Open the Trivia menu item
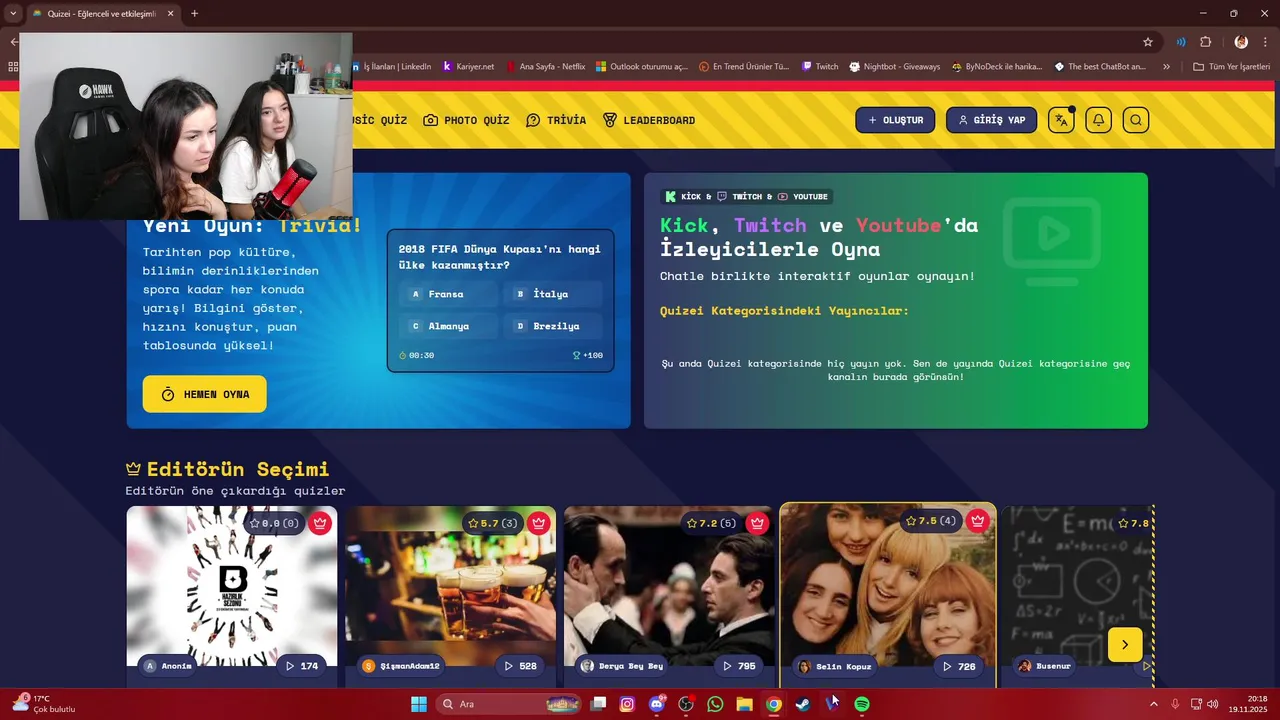This screenshot has height=720, width=1280. coord(556,120)
